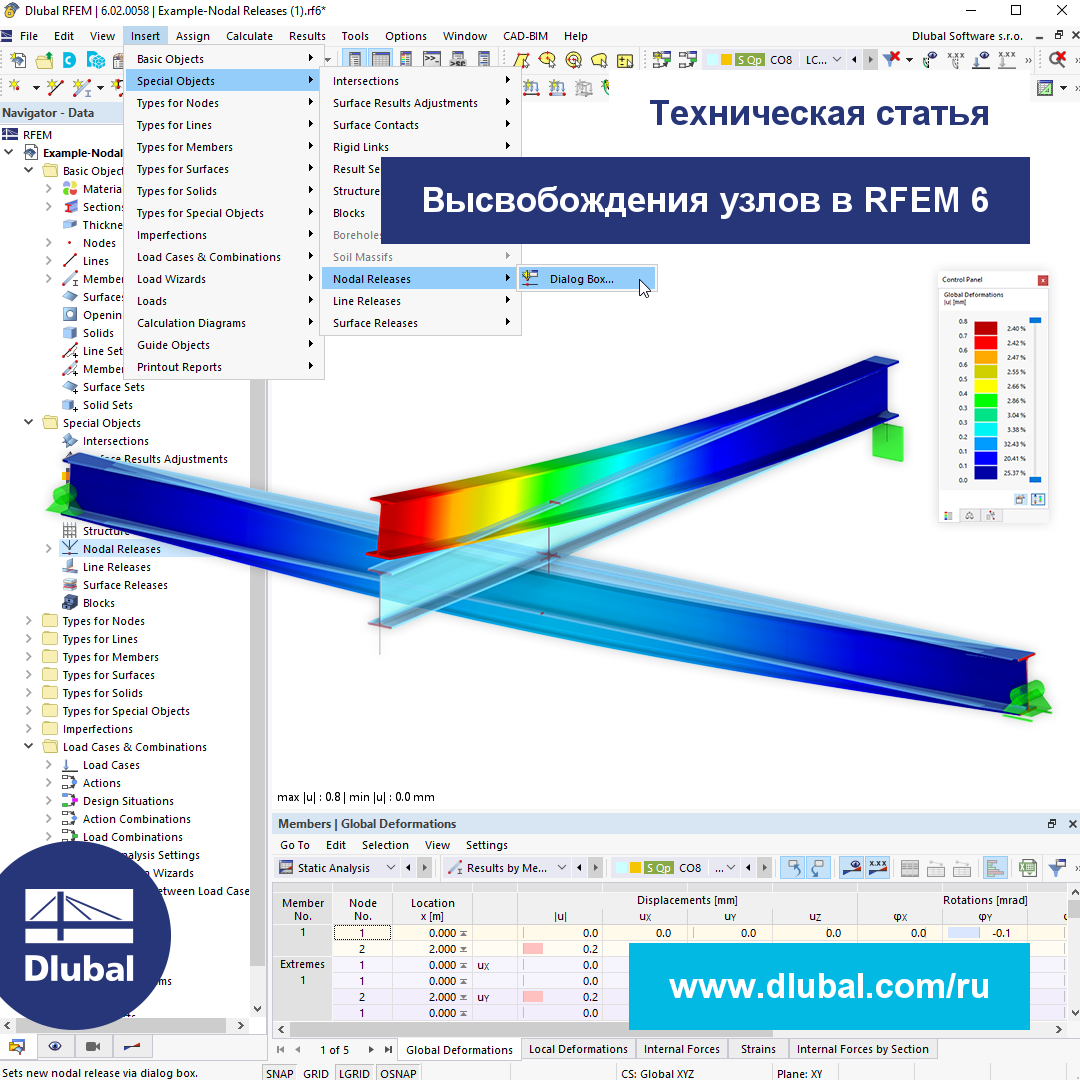
Task: Click Settings in the table menu
Action: coord(486,845)
